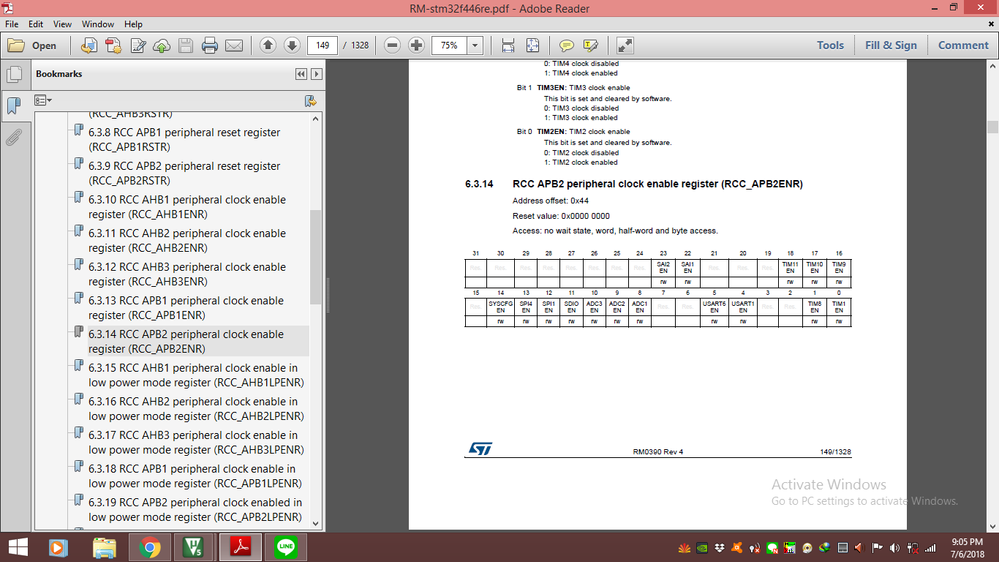Add a sticky note comment
Screen dimensions: 999x562
coord(566,45)
